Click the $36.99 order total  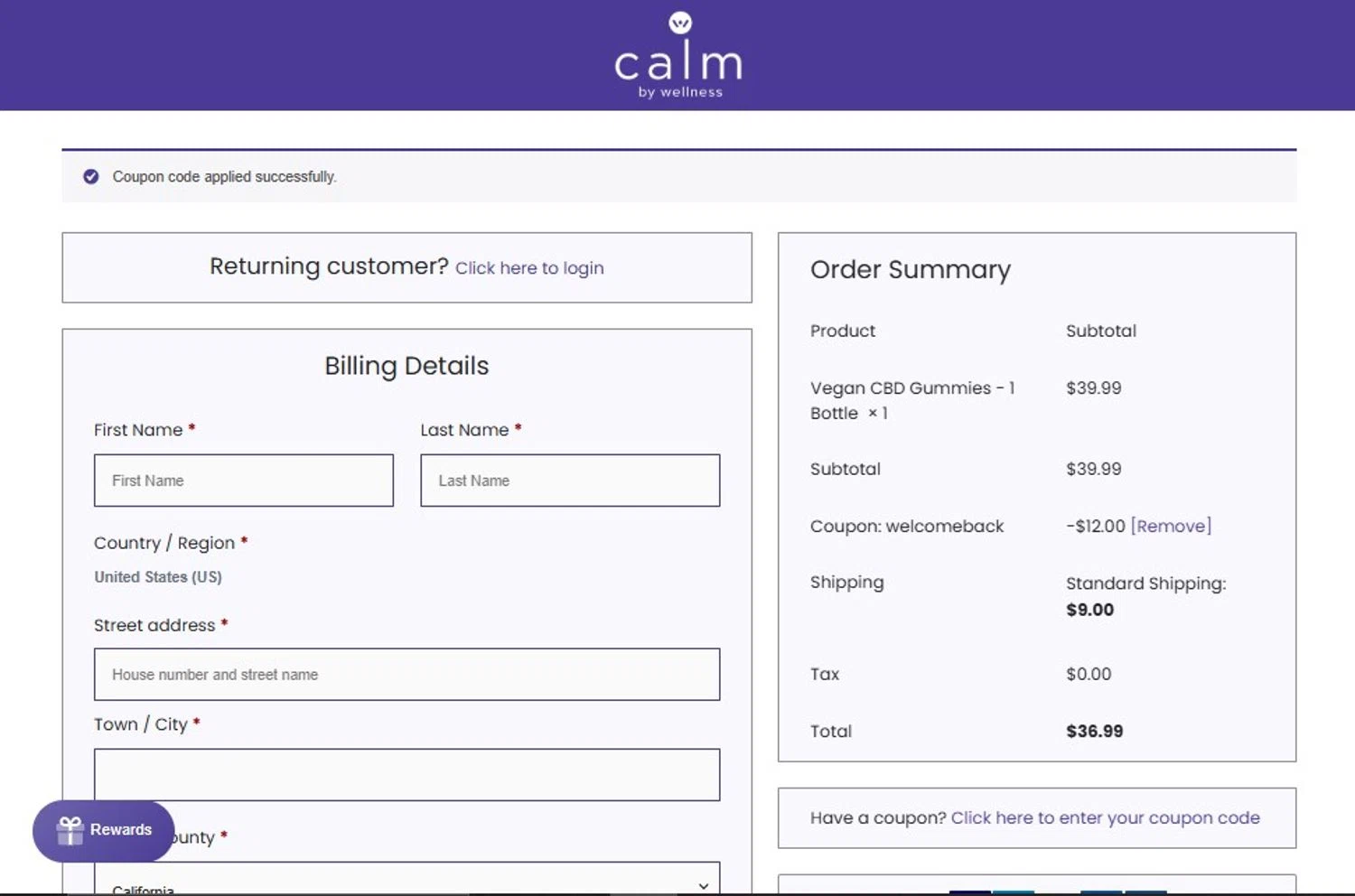pos(1094,732)
